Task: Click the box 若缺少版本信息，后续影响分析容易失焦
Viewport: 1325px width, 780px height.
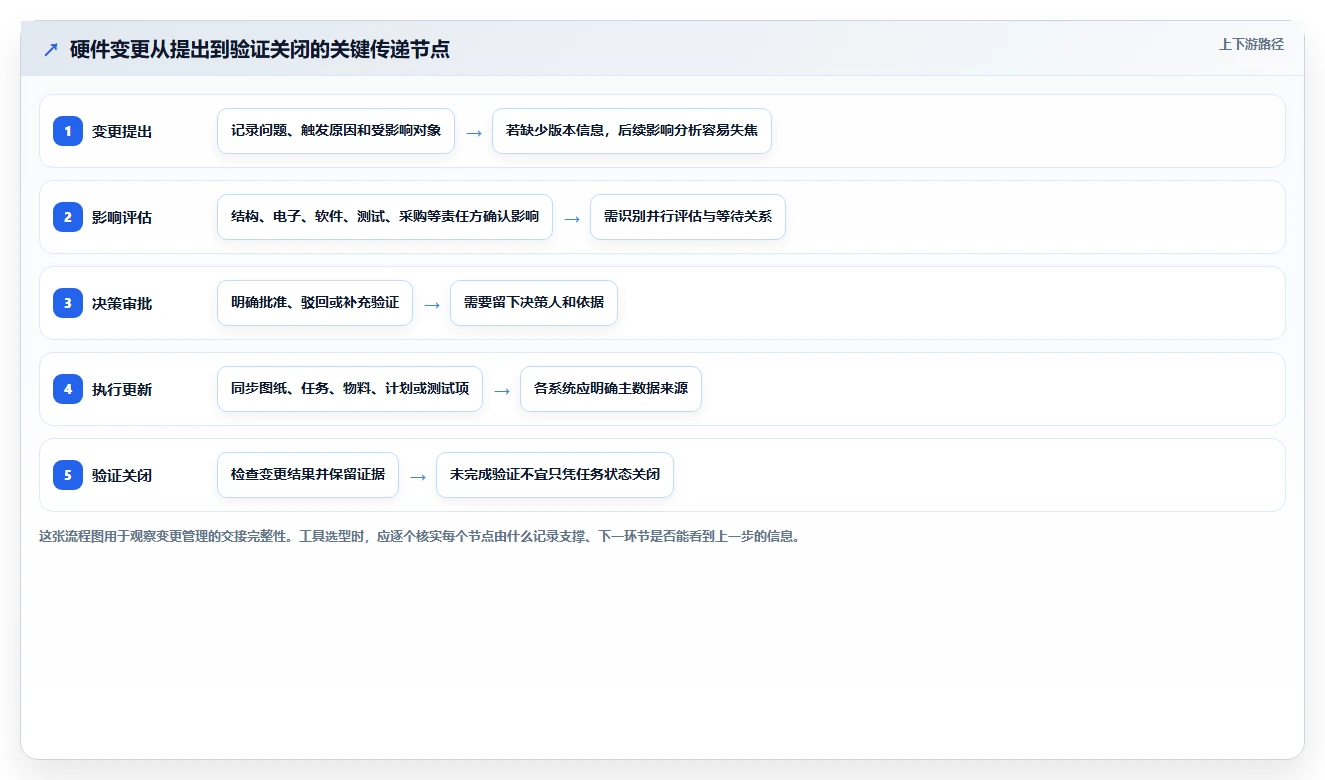Action: point(632,131)
